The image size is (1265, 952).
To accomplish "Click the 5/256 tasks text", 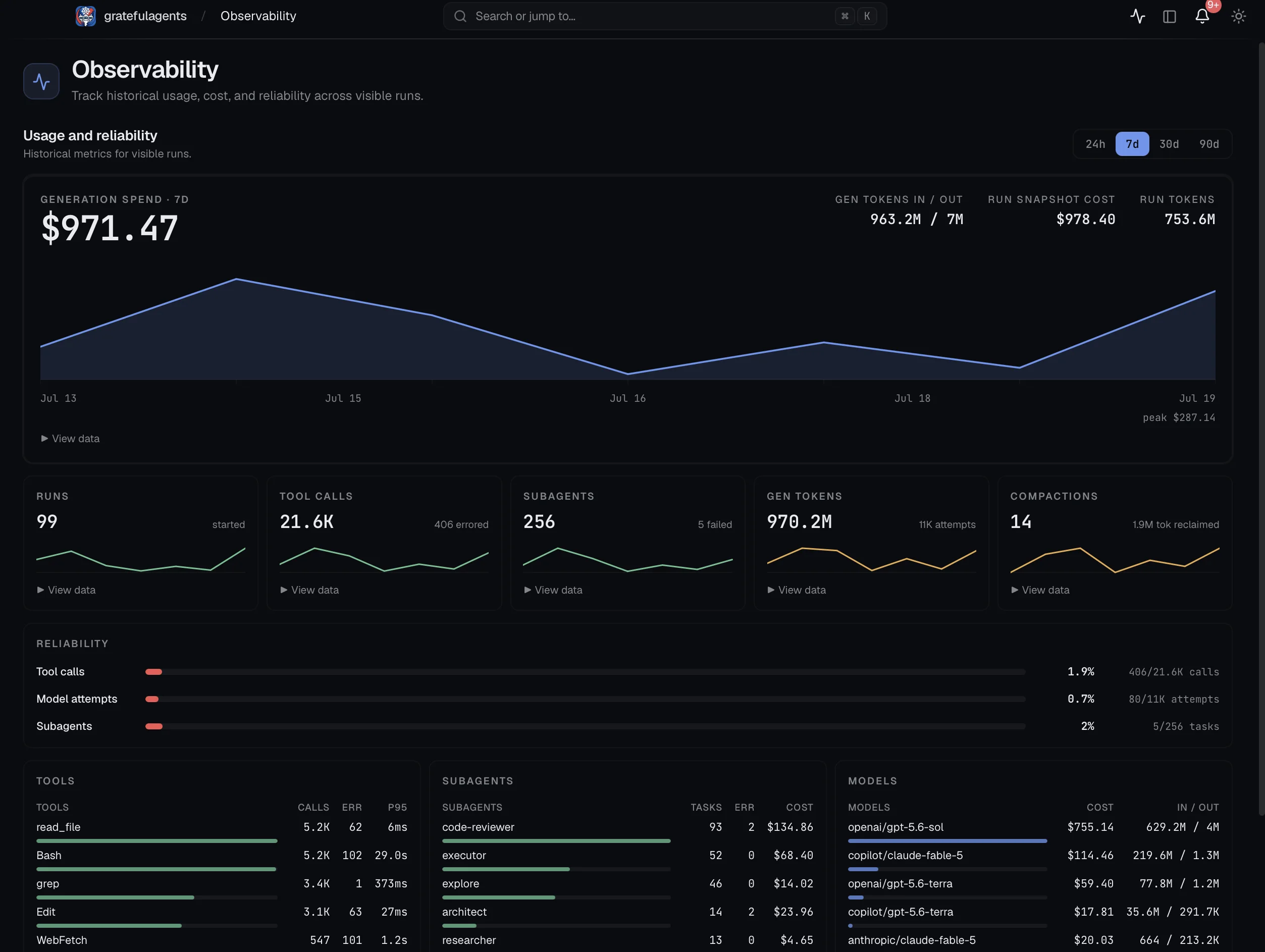I will point(1186,726).
